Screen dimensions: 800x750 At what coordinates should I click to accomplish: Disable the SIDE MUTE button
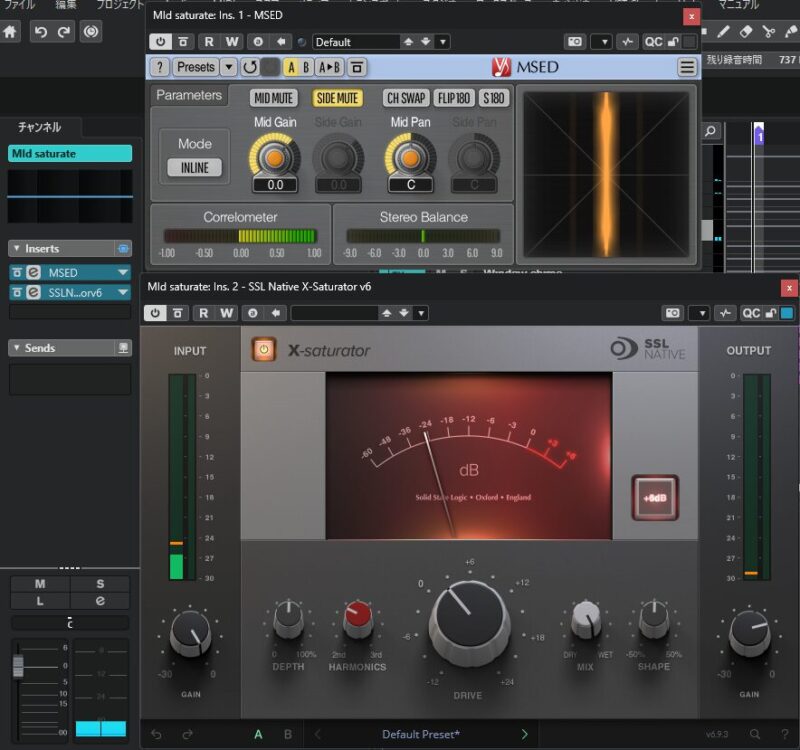point(337,98)
